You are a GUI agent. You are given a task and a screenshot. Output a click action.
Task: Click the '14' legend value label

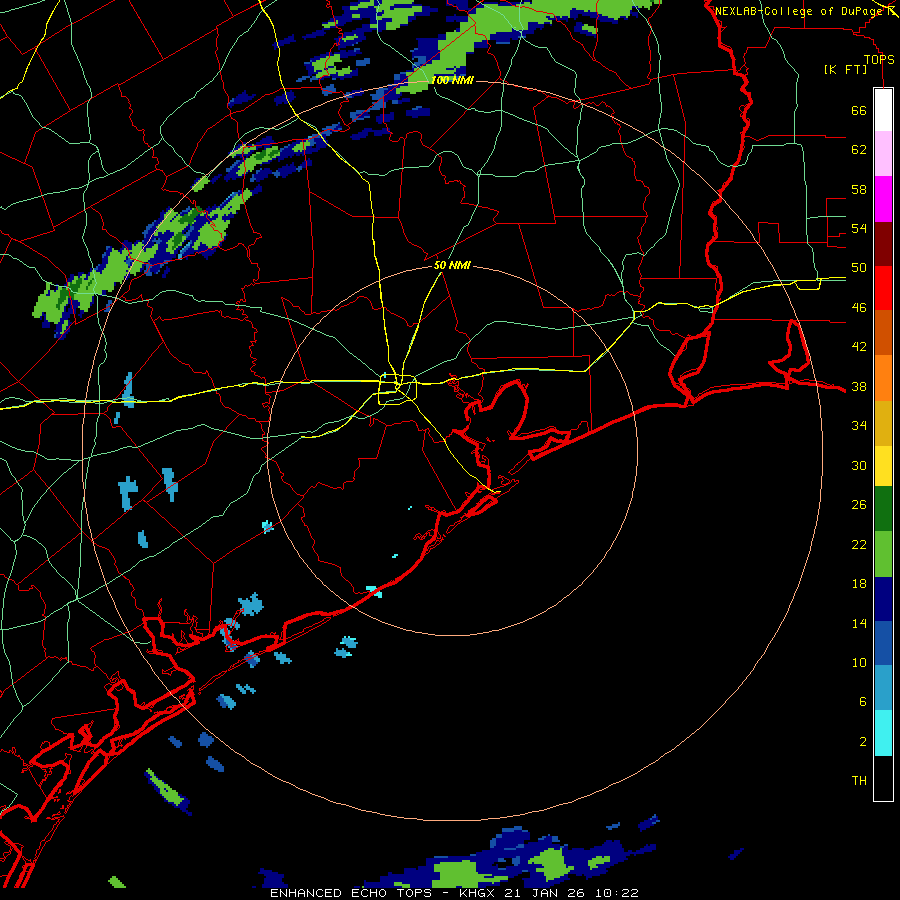pos(859,623)
